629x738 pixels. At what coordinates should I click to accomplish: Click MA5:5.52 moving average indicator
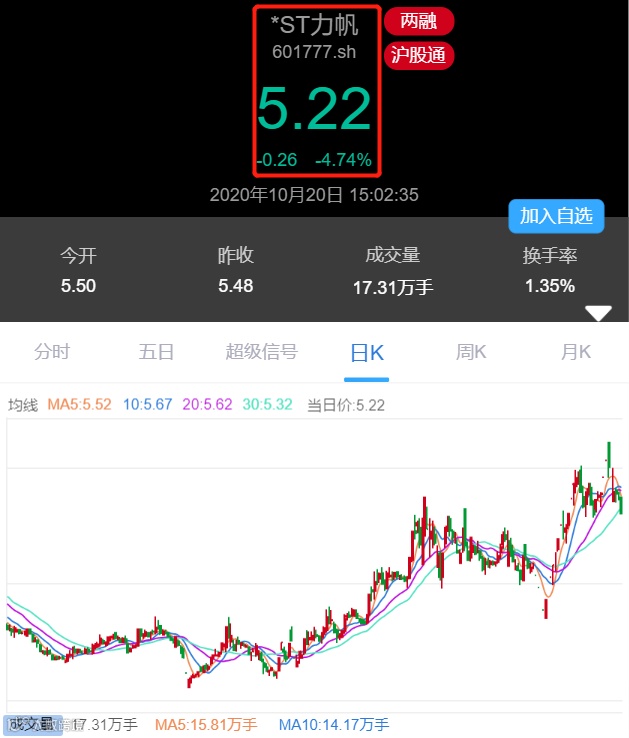click(x=80, y=405)
